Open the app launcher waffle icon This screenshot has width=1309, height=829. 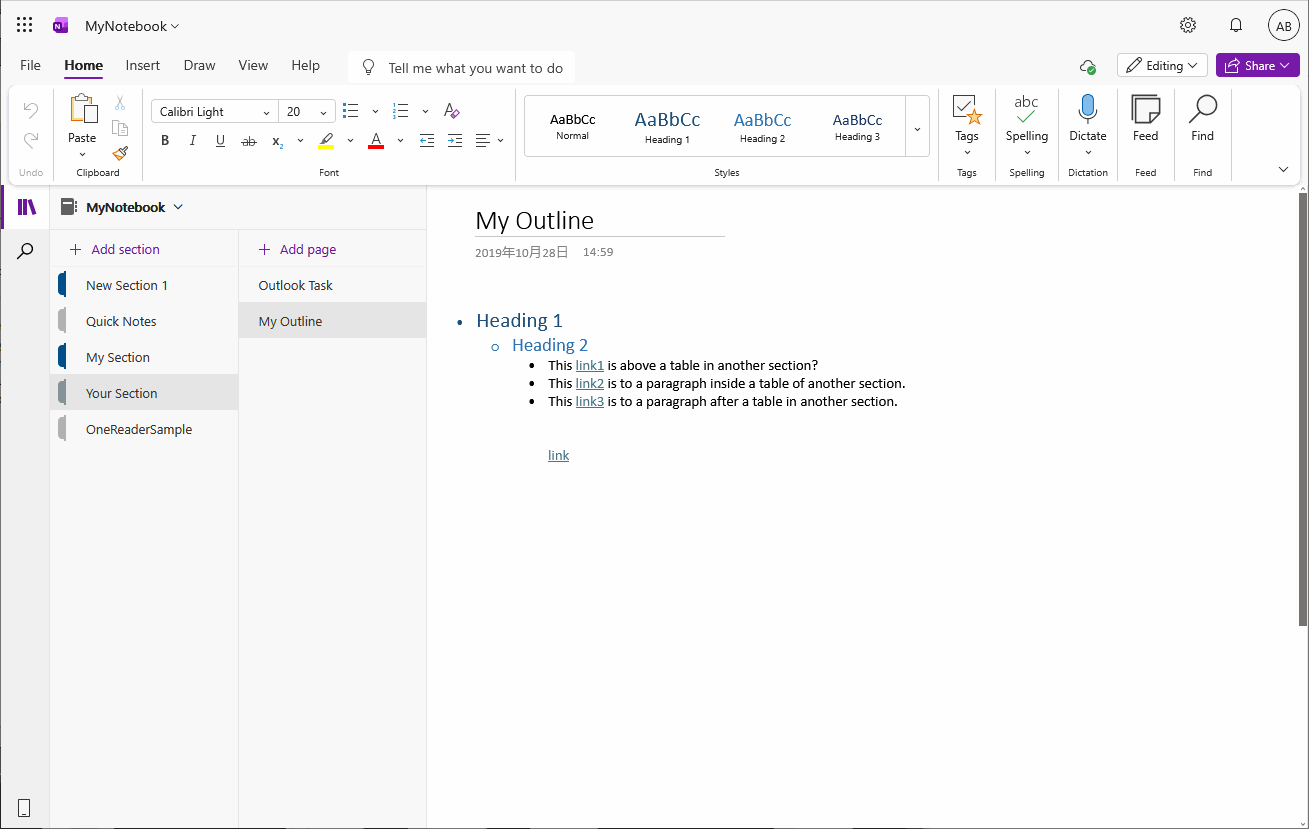[25, 26]
